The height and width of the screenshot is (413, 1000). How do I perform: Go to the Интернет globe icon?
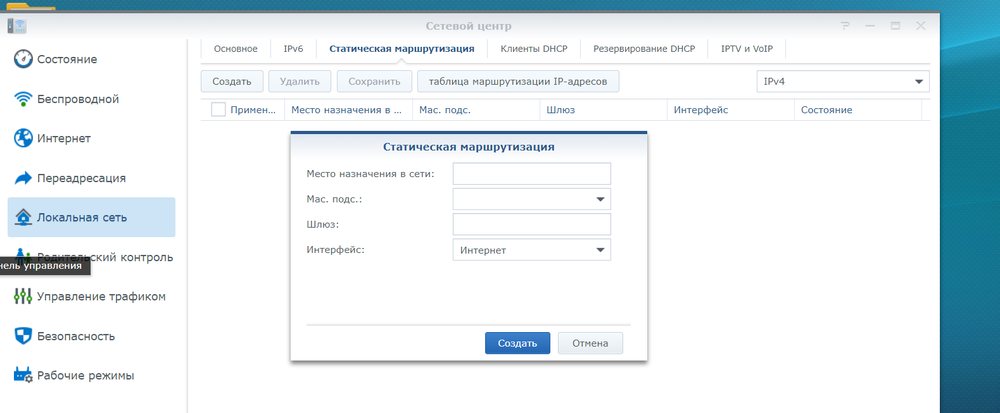(x=22, y=138)
